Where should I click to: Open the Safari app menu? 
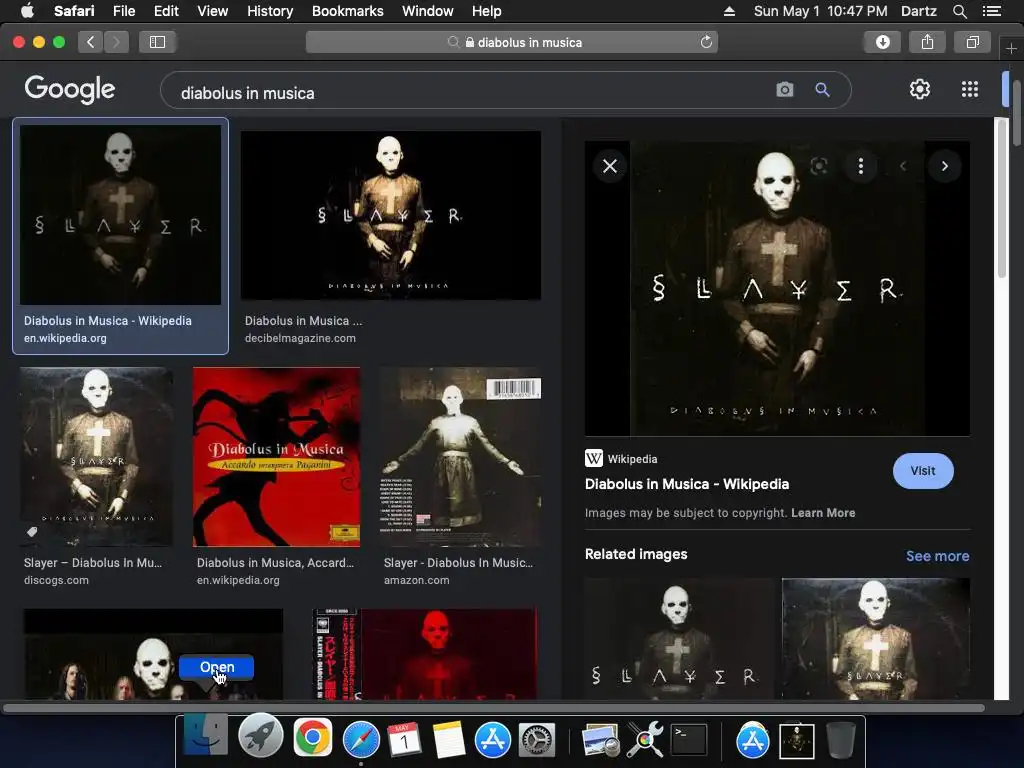pyautogui.click(x=74, y=11)
